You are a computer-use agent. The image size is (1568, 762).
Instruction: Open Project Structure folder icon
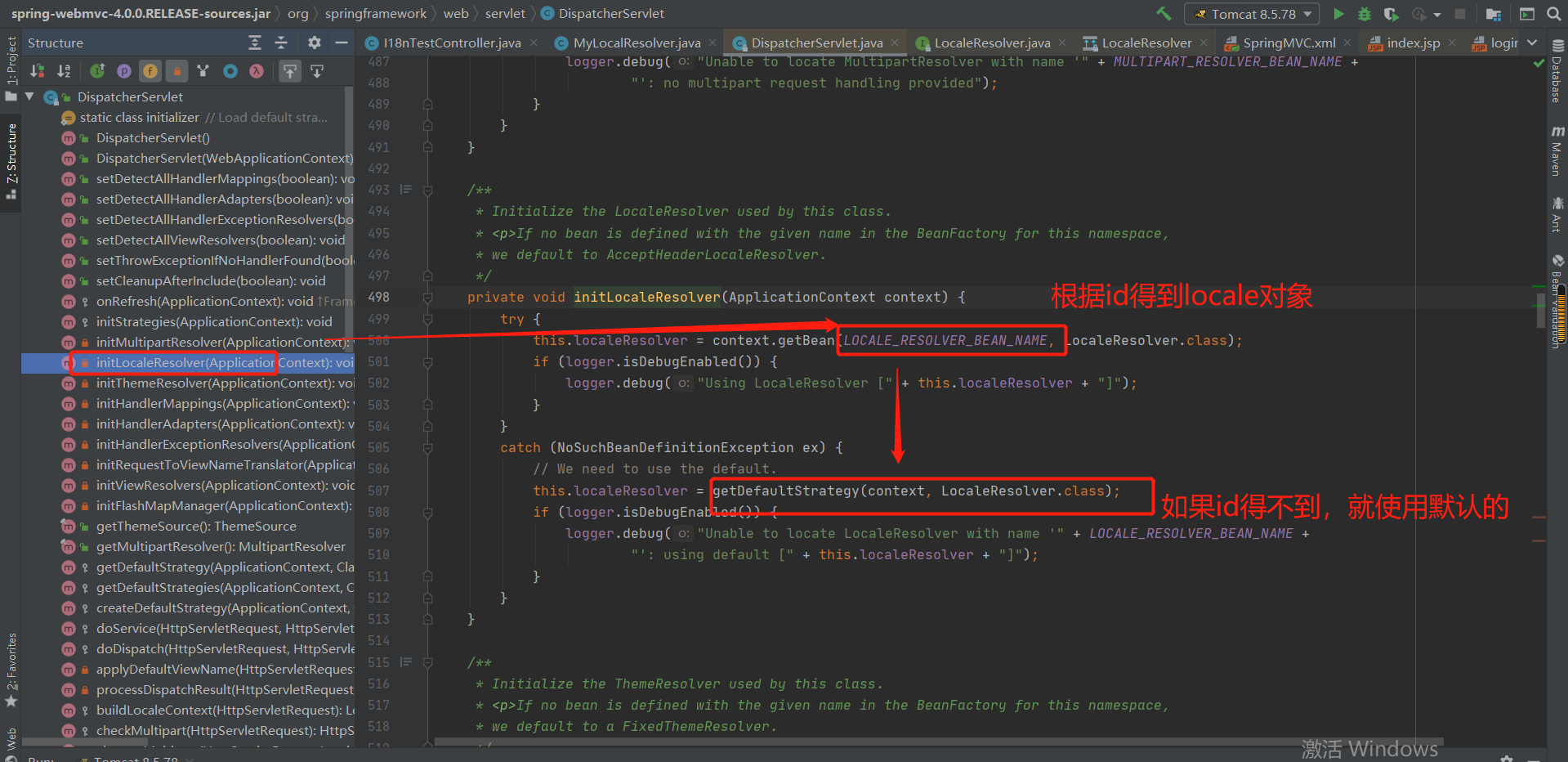(x=1494, y=14)
